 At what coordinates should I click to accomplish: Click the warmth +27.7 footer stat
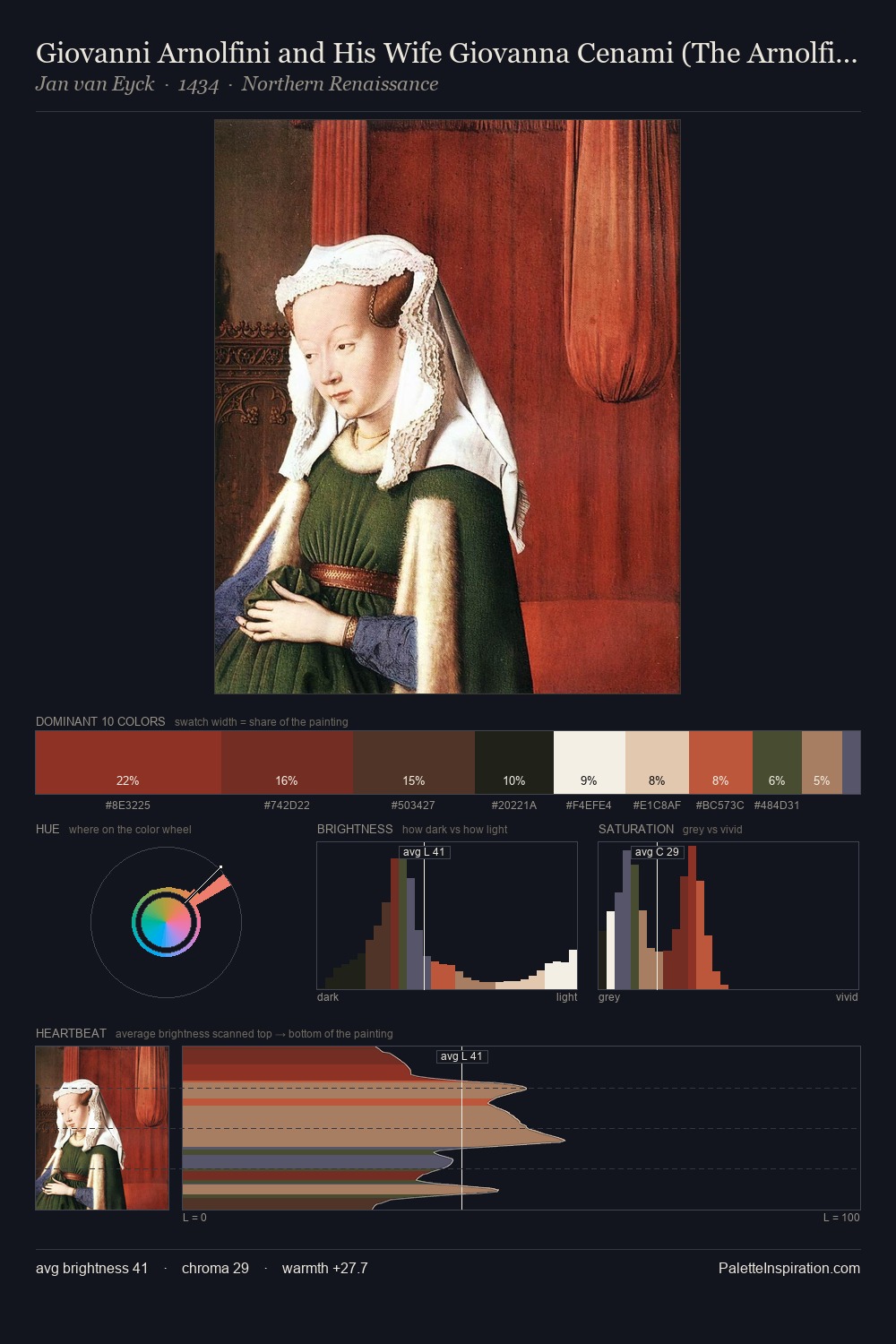325,1269
